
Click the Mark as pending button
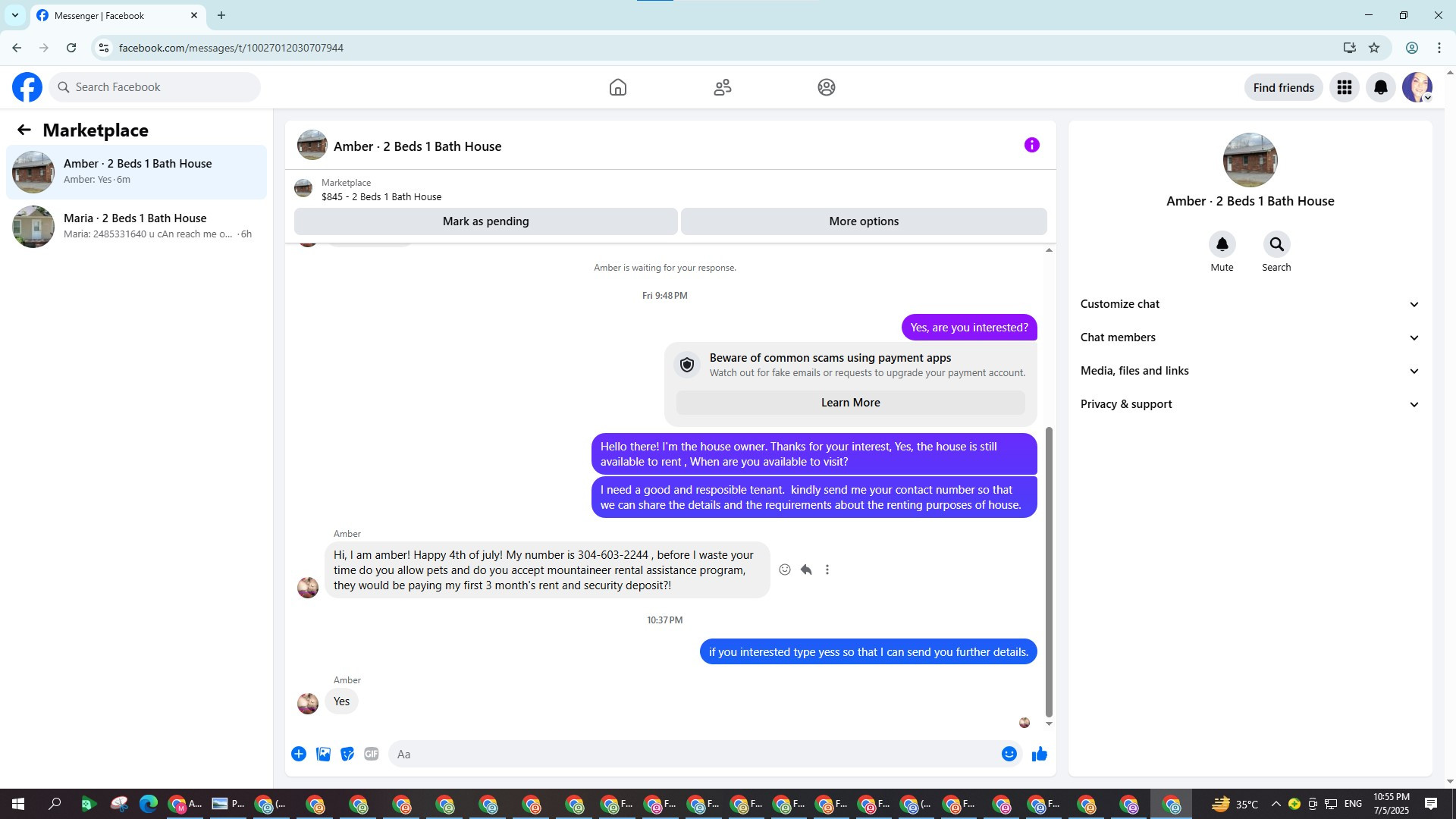485,221
